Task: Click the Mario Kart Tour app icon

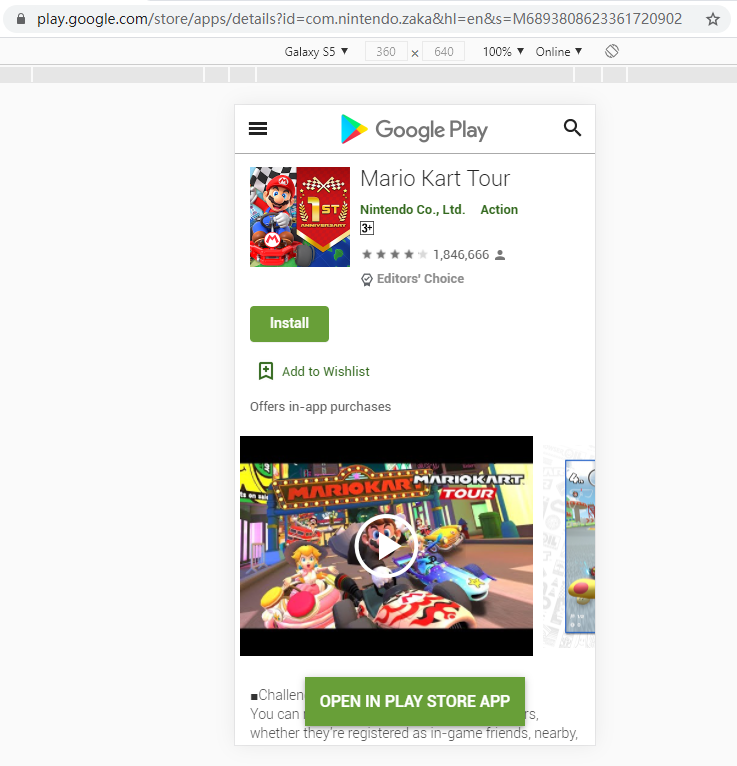Action: click(299, 217)
